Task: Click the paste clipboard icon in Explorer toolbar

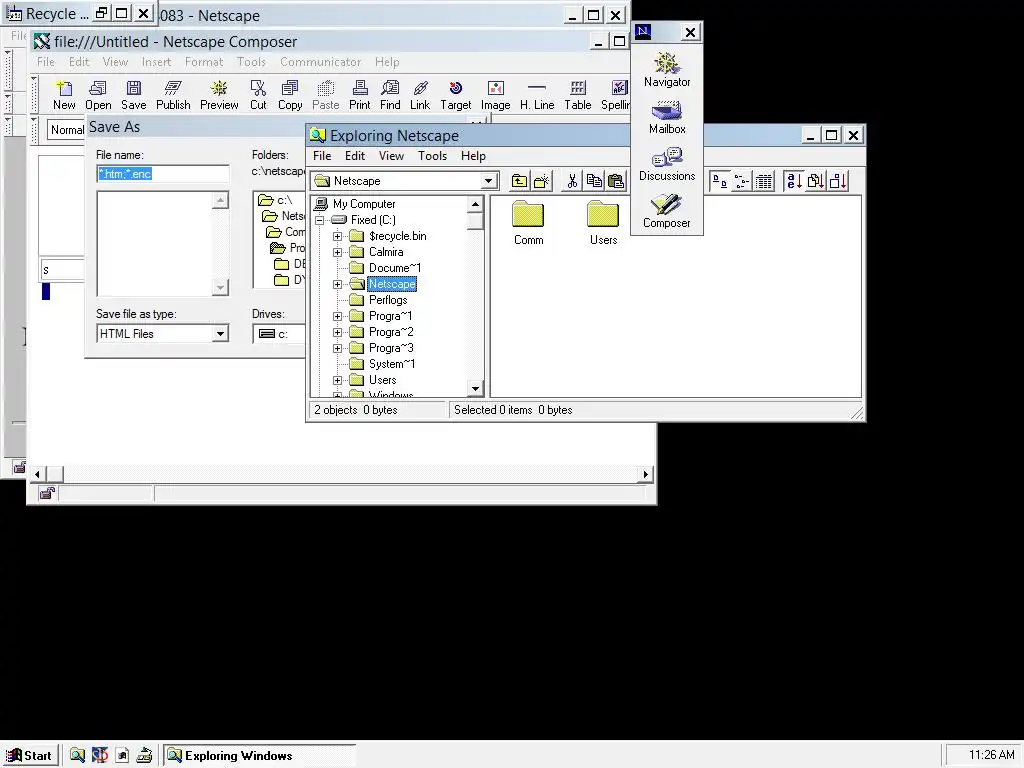Action: pos(616,181)
